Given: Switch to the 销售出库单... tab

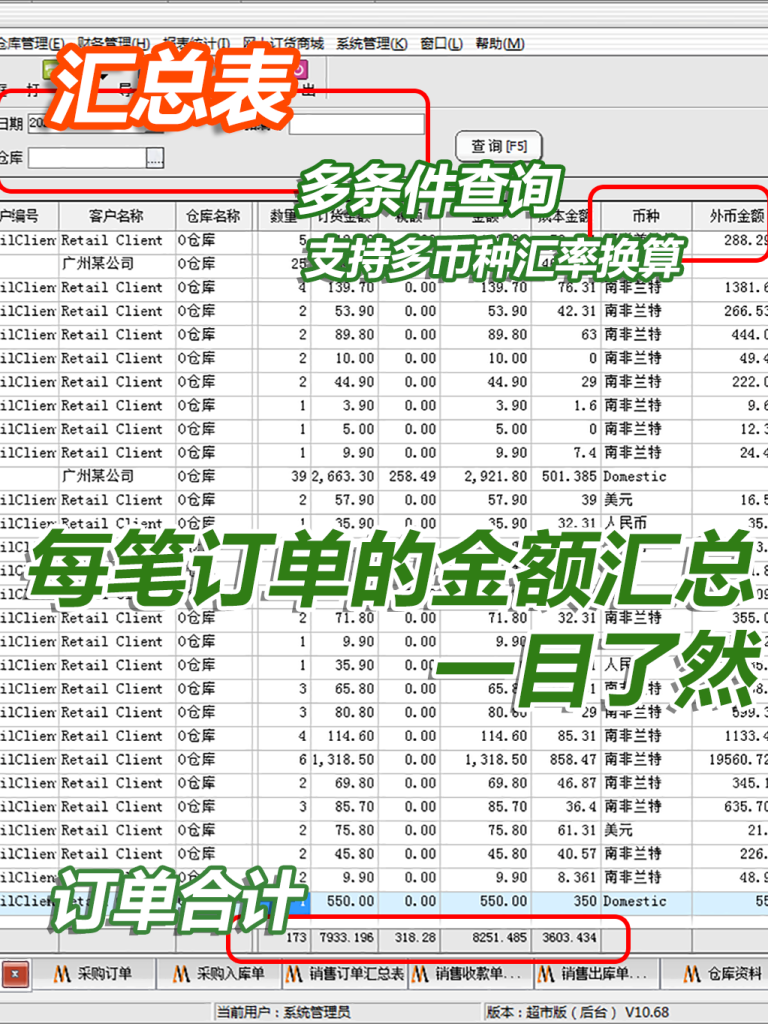Looking at the screenshot, I should pyautogui.click(x=596, y=974).
